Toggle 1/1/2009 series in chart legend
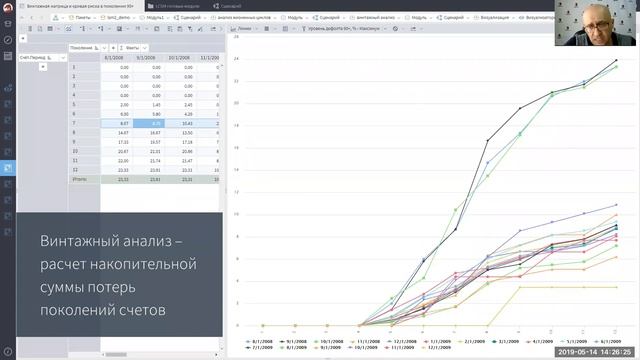The image size is (640, 360). pyautogui.click(x=438, y=341)
